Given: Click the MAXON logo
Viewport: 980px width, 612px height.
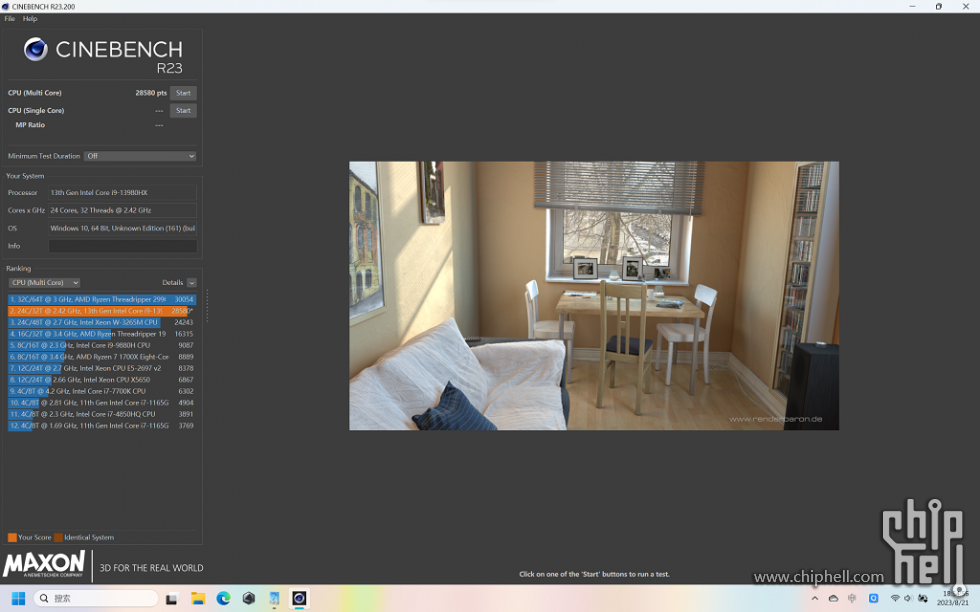Looking at the screenshot, I should tap(44, 564).
